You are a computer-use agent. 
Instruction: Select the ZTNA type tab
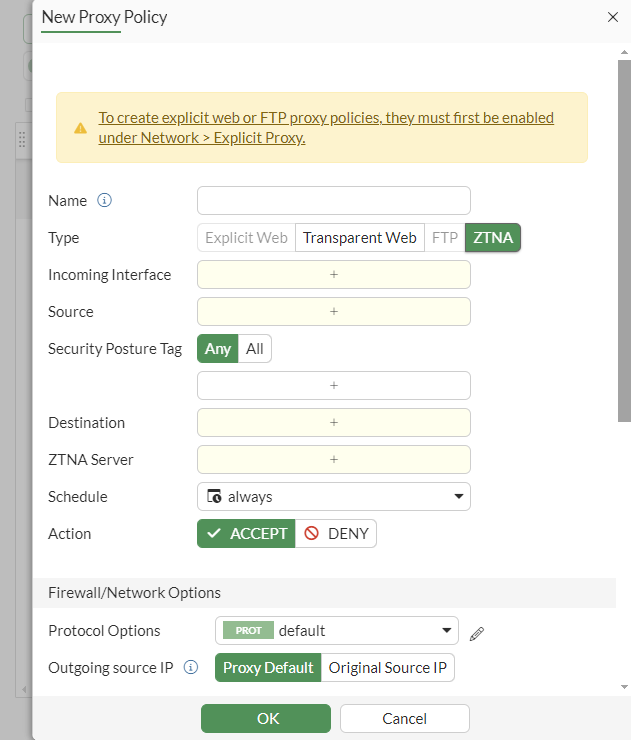pos(493,238)
